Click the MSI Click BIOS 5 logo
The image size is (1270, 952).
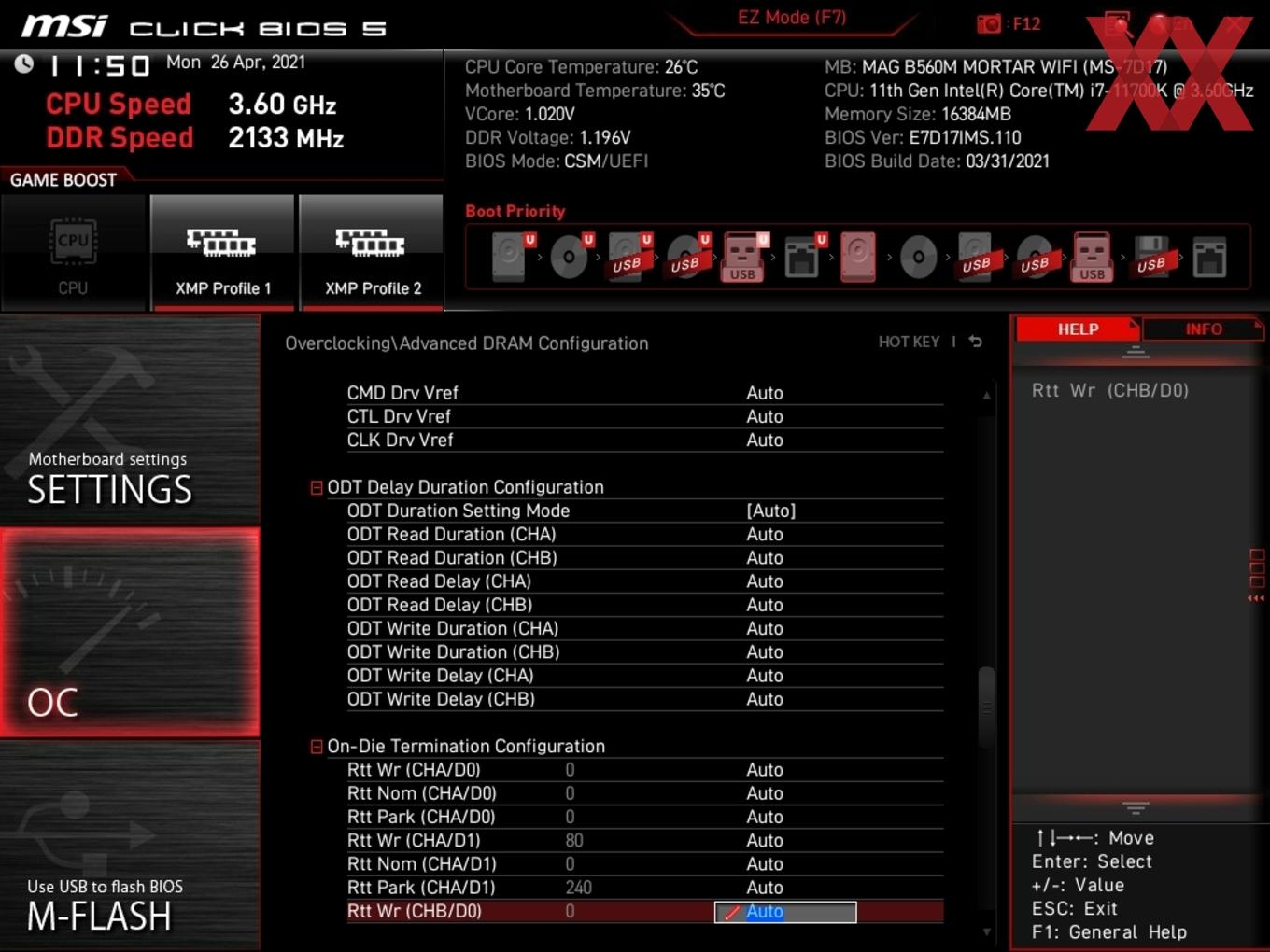(204, 26)
